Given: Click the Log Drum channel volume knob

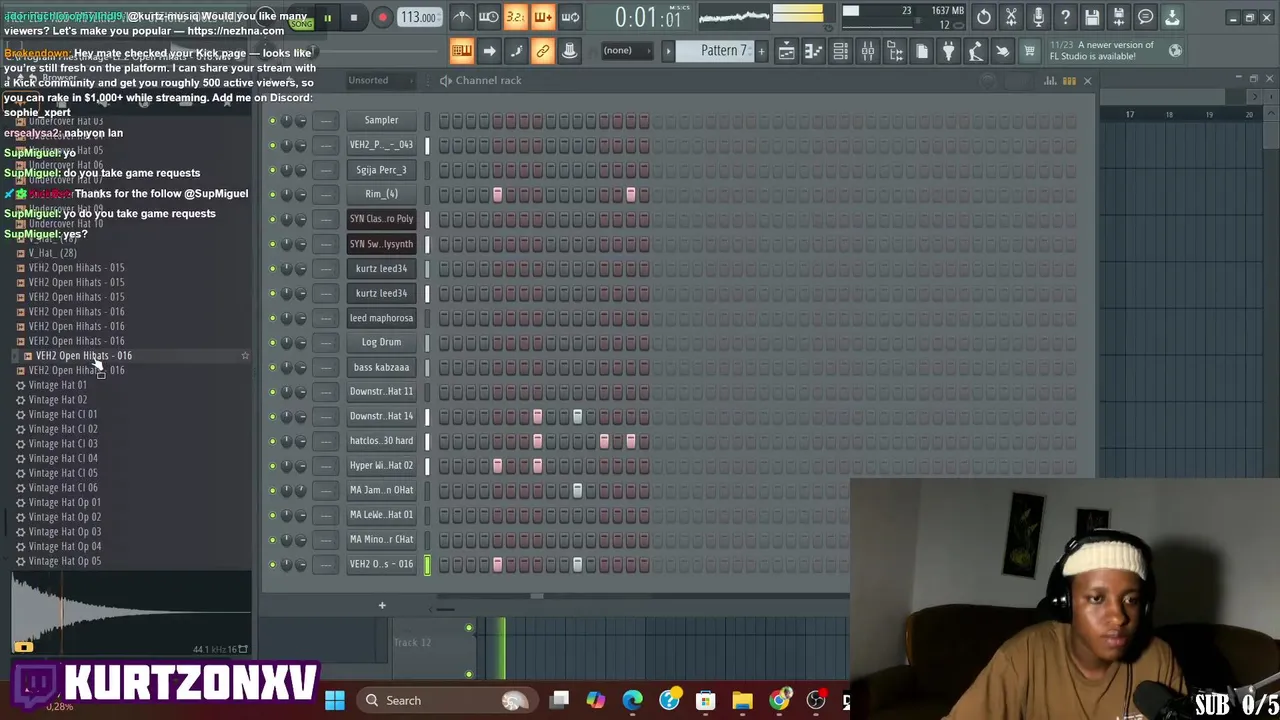Looking at the screenshot, I should pos(301,342).
